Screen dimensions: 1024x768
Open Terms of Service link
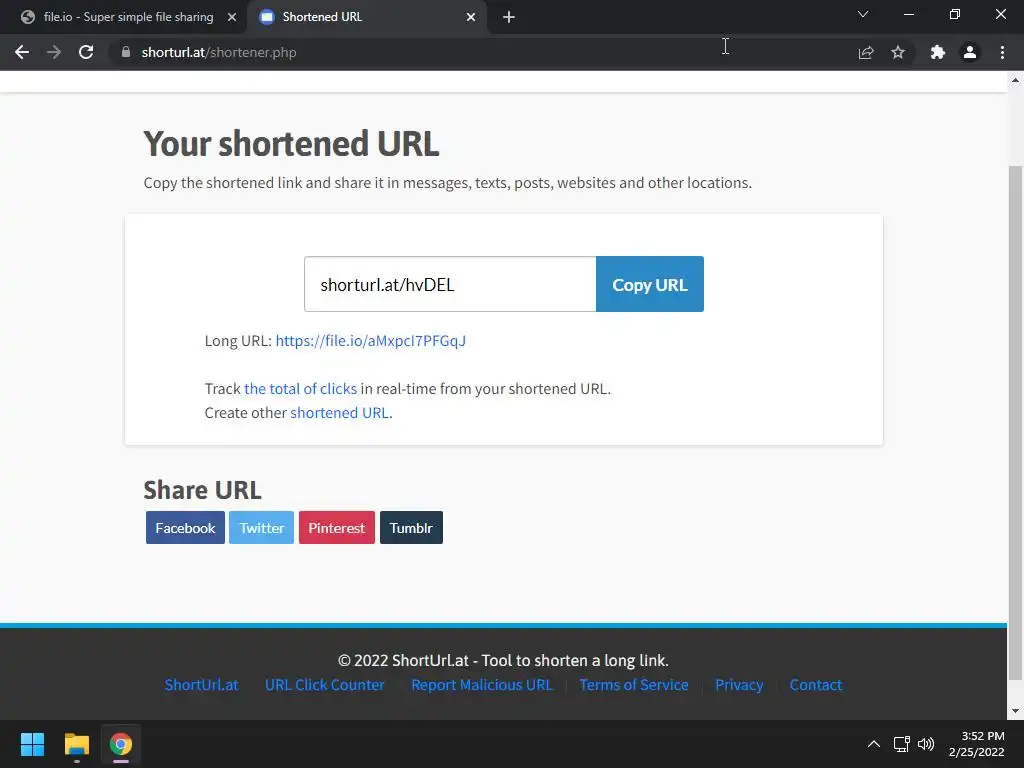click(633, 684)
